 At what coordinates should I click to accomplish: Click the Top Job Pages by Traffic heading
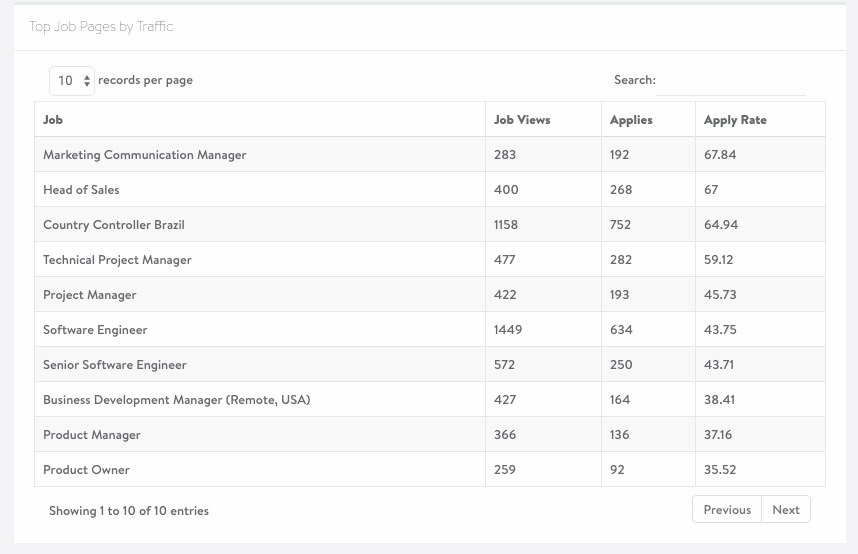[x=101, y=26]
